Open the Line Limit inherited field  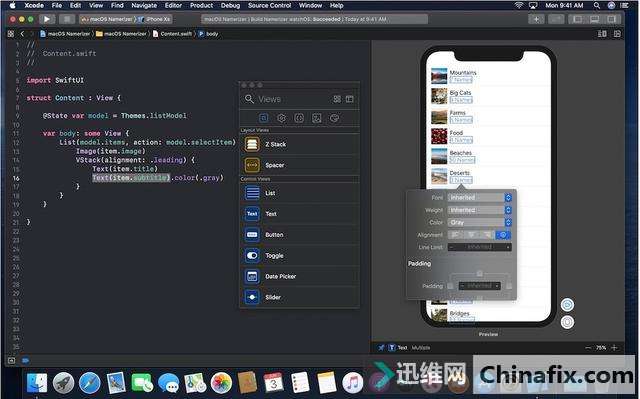point(480,247)
